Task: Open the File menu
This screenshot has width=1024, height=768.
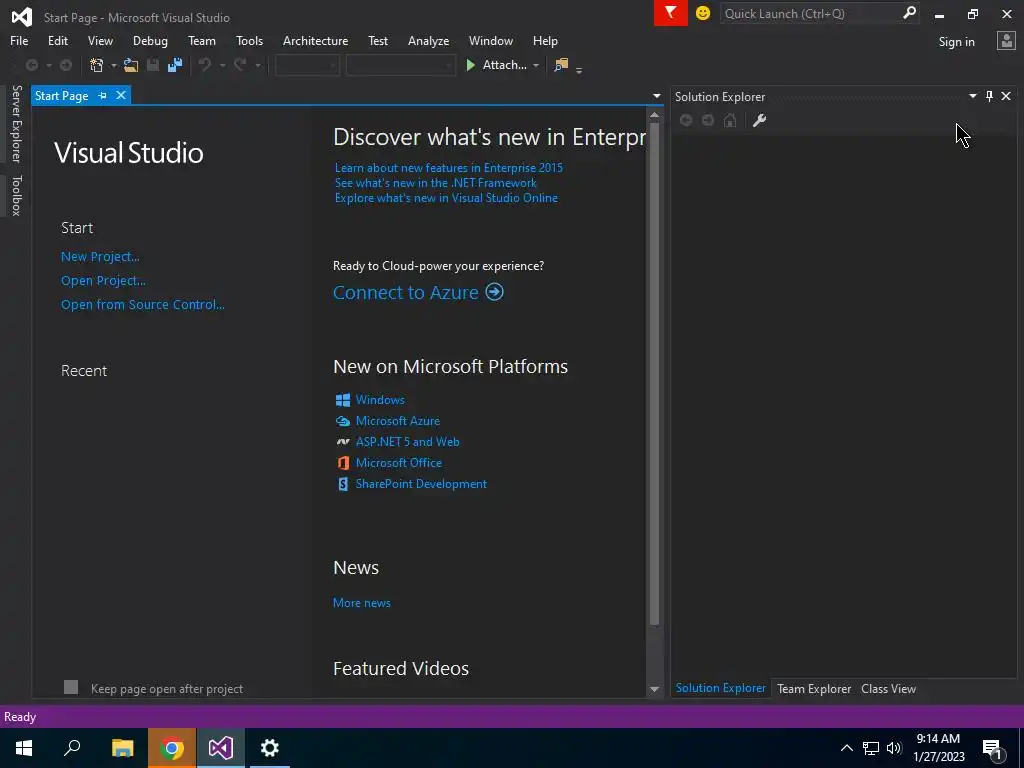Action: point(19,40)
